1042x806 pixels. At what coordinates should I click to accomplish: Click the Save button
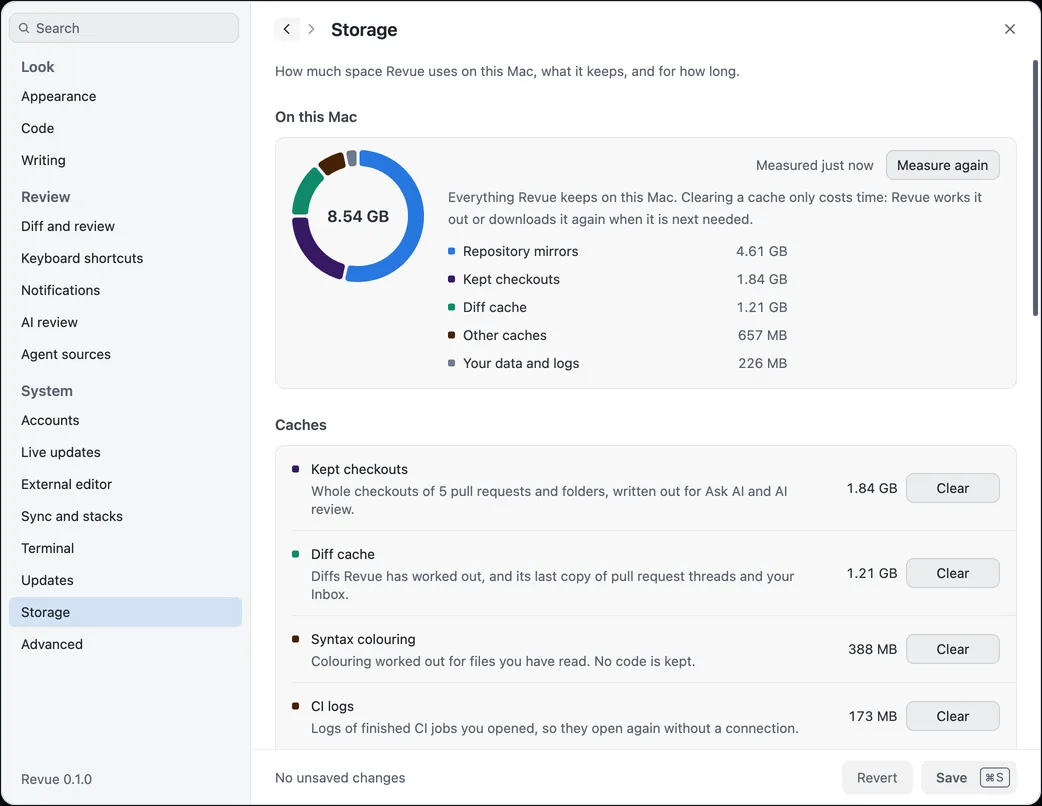969,777
